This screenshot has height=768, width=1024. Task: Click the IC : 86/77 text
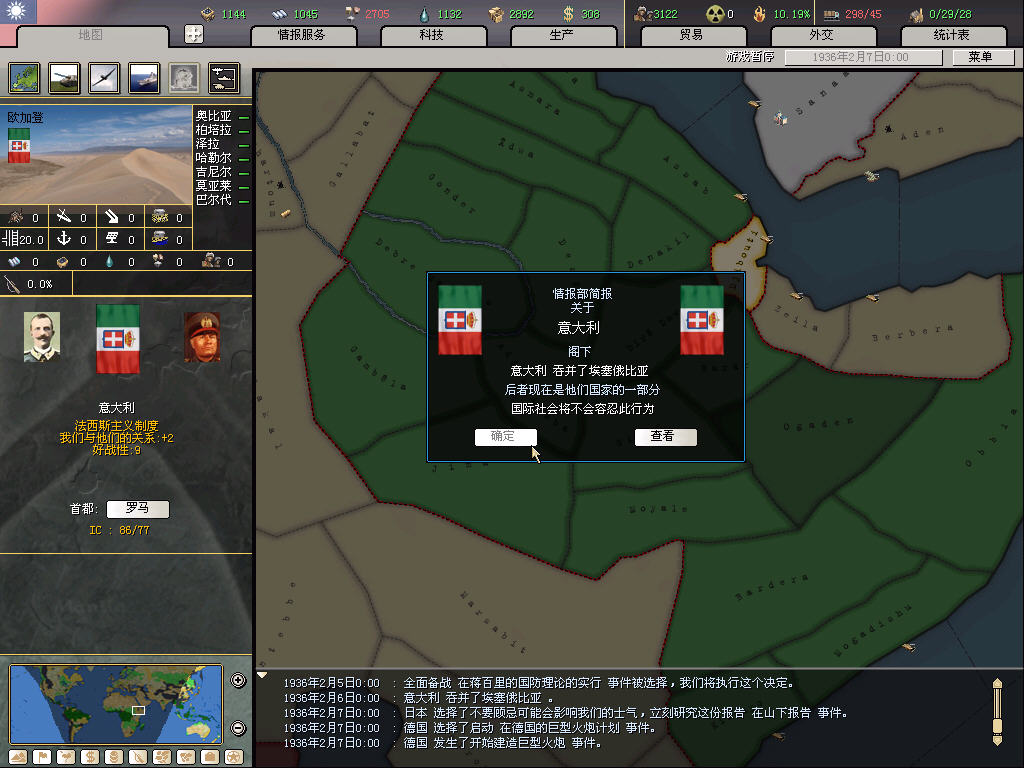pyautogui.click(x=120, y=530)
